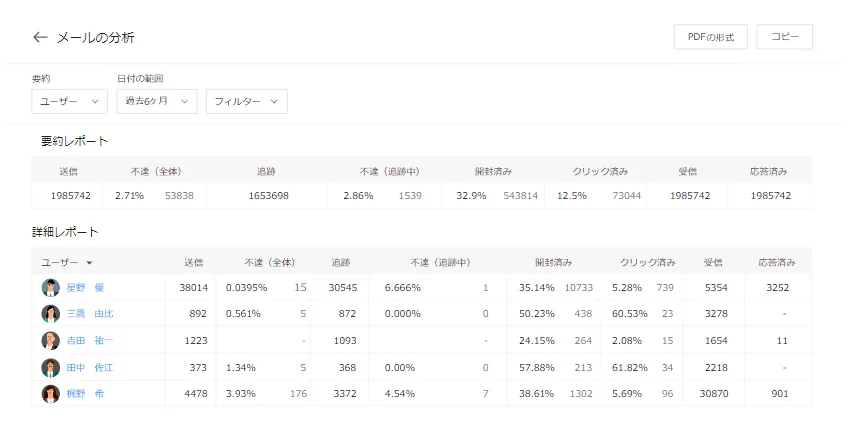Click the PDFの形式 export button

click(711, 37)
